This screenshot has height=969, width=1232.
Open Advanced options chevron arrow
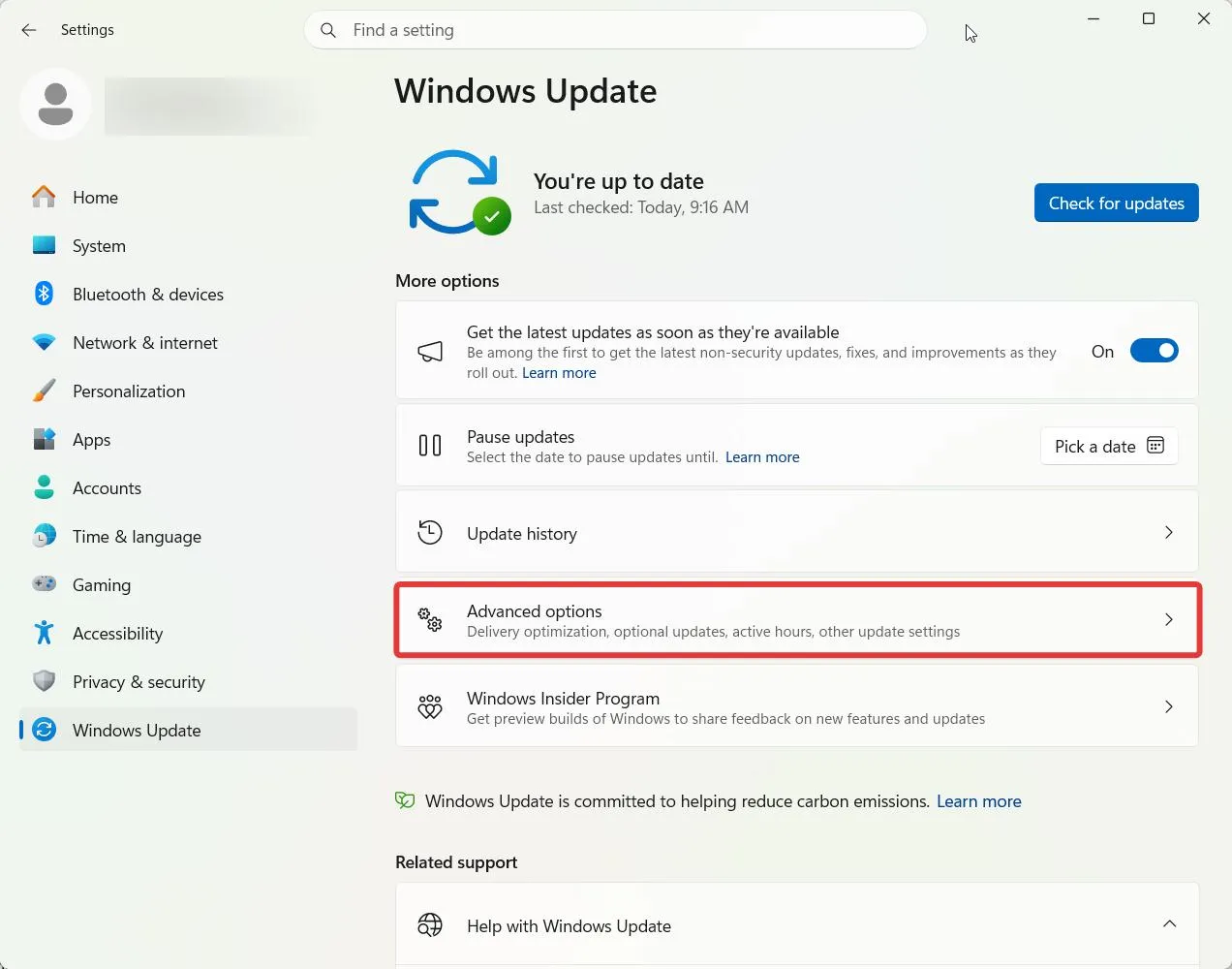point(1169,619)
